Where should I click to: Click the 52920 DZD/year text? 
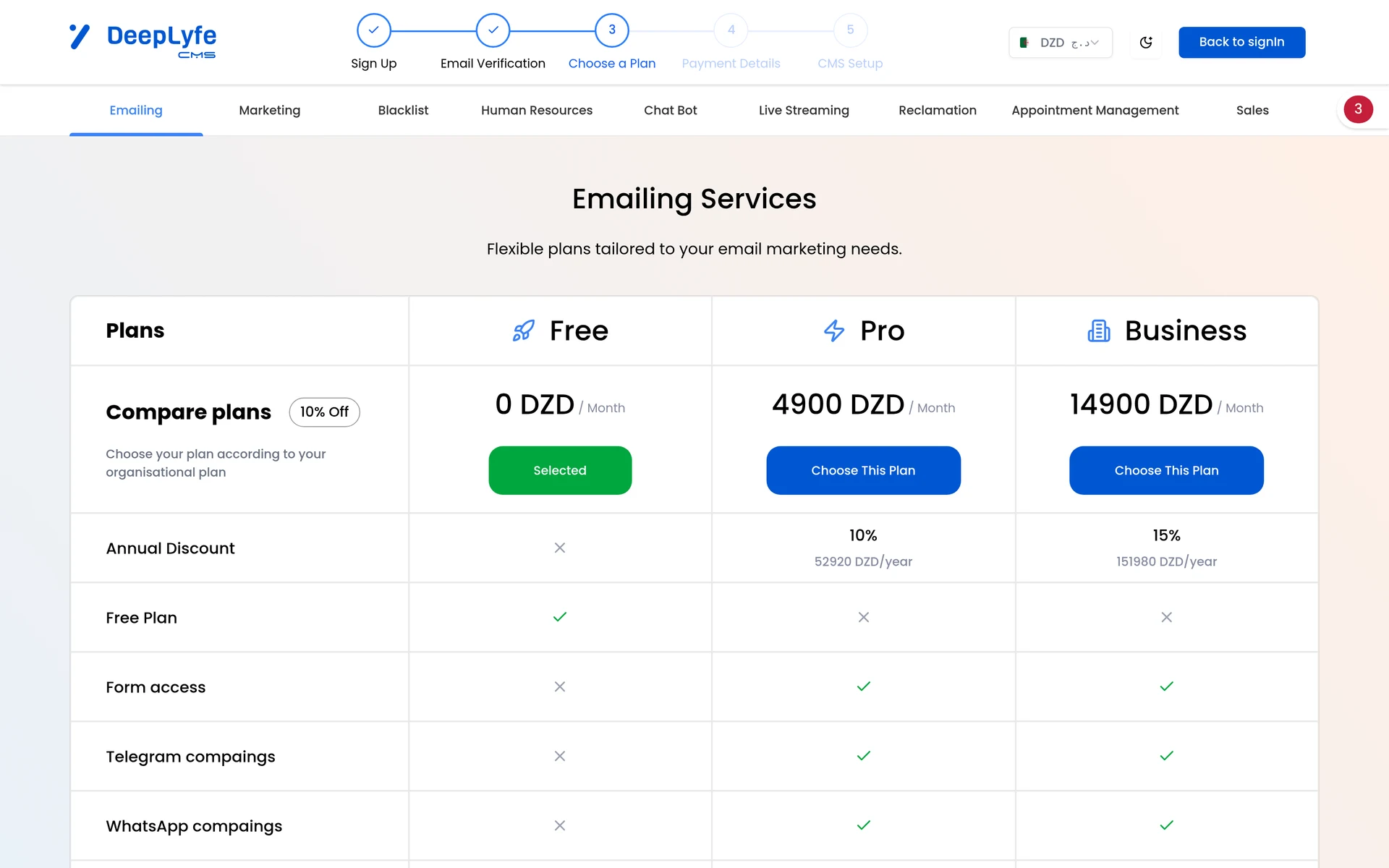tap(863, 561)
